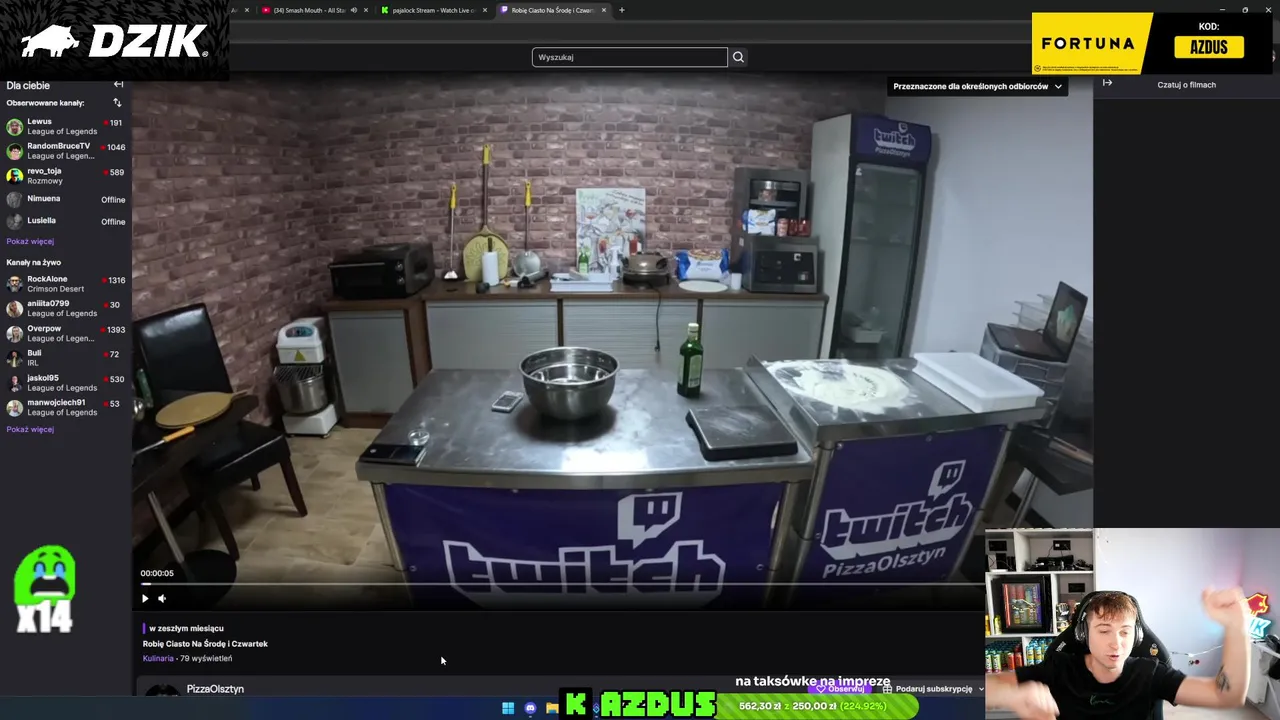Click the Nimuena Offline status
The image size is (1280, 720).
113,200
